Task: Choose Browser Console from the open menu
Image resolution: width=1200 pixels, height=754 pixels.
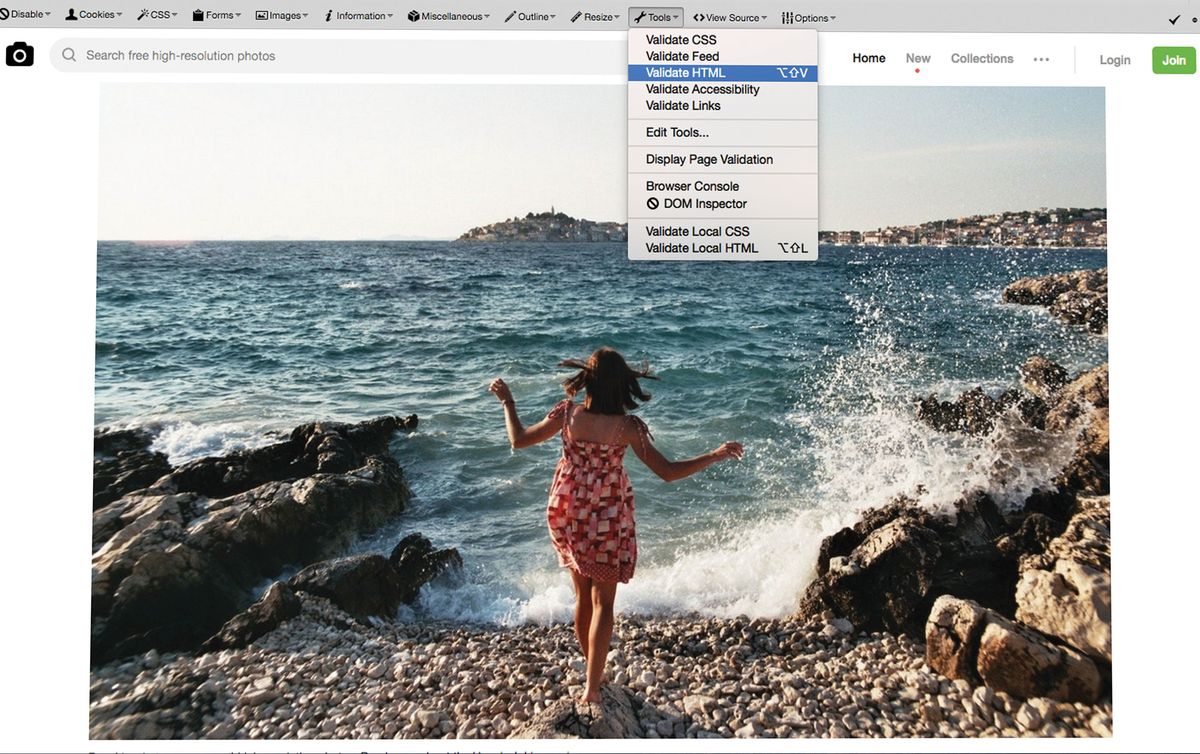Action: [692, 186]
